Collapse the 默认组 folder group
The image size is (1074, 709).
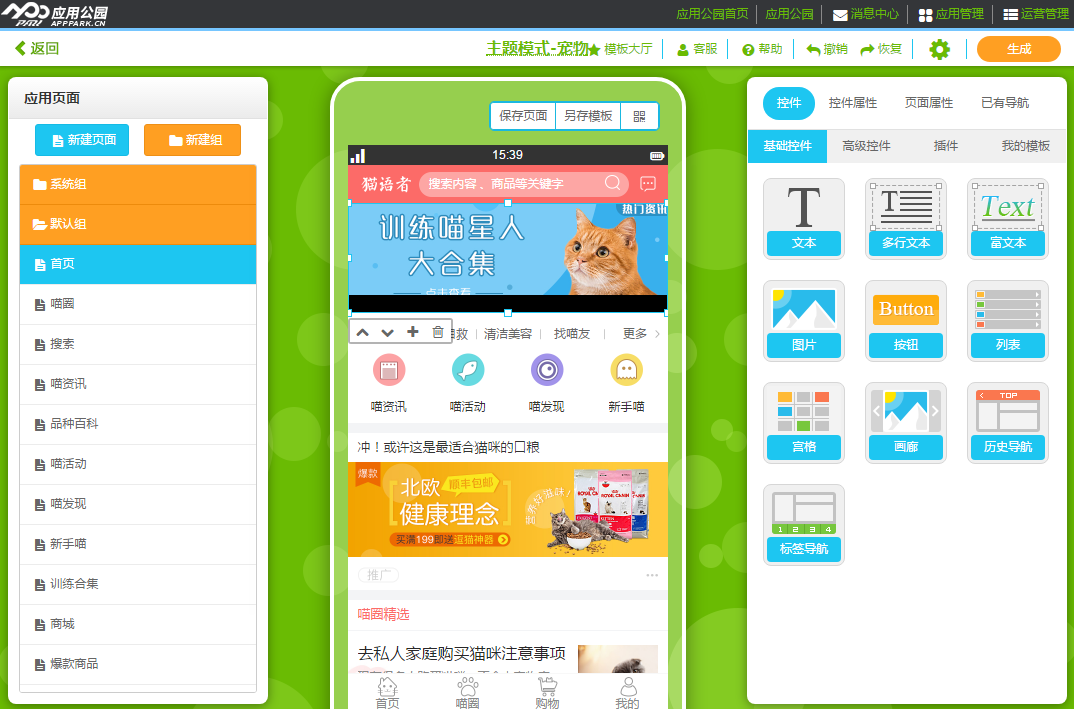(138, 224)
